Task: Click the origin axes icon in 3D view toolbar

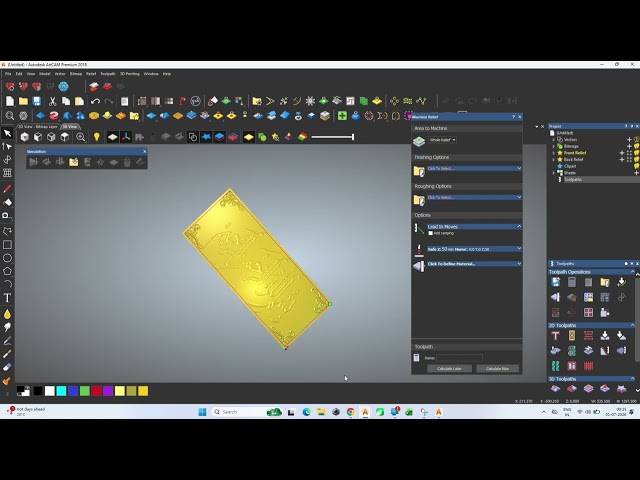Action: click(126, 137)
